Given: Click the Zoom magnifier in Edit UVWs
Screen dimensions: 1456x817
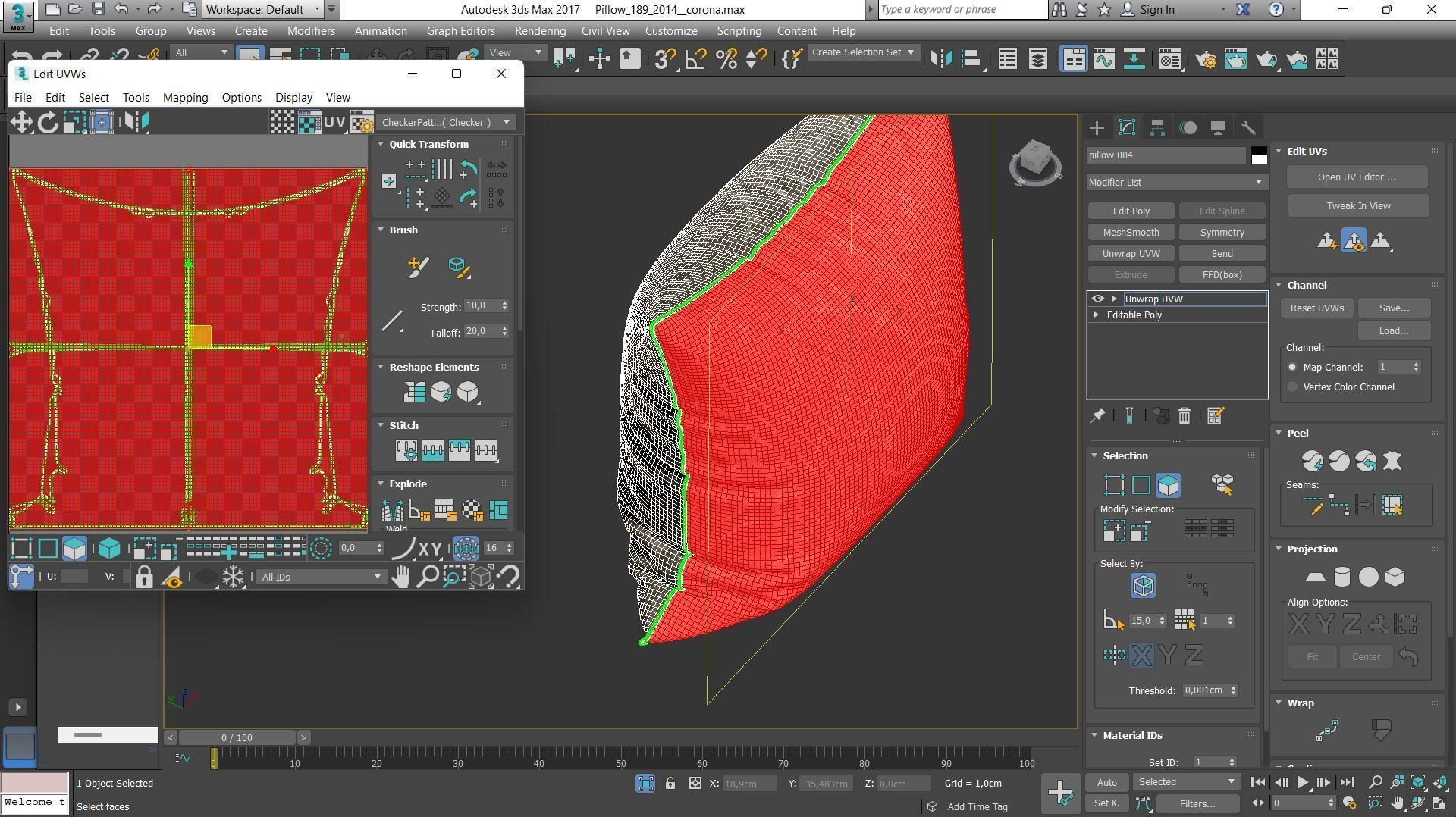Looking at the screenshot, I should (x=428, y=578).
